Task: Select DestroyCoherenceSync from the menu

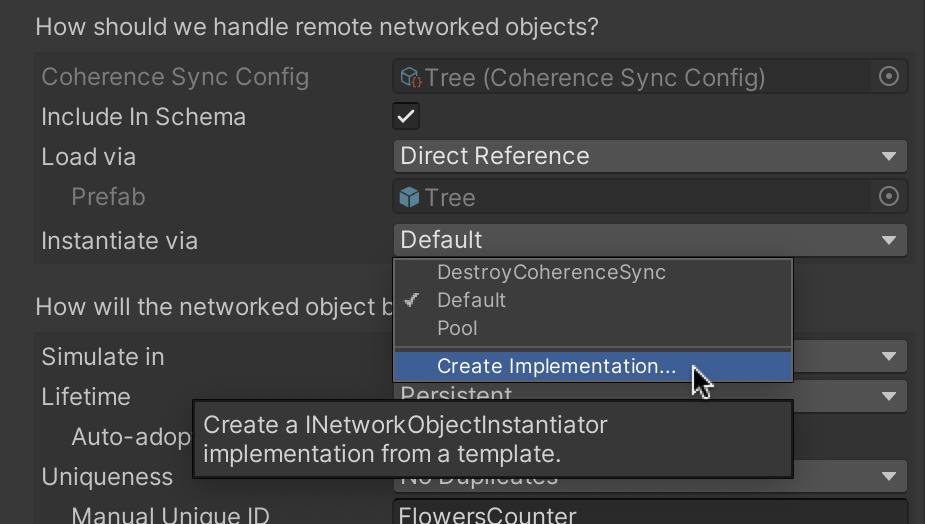Action: (x=551, y=272)
